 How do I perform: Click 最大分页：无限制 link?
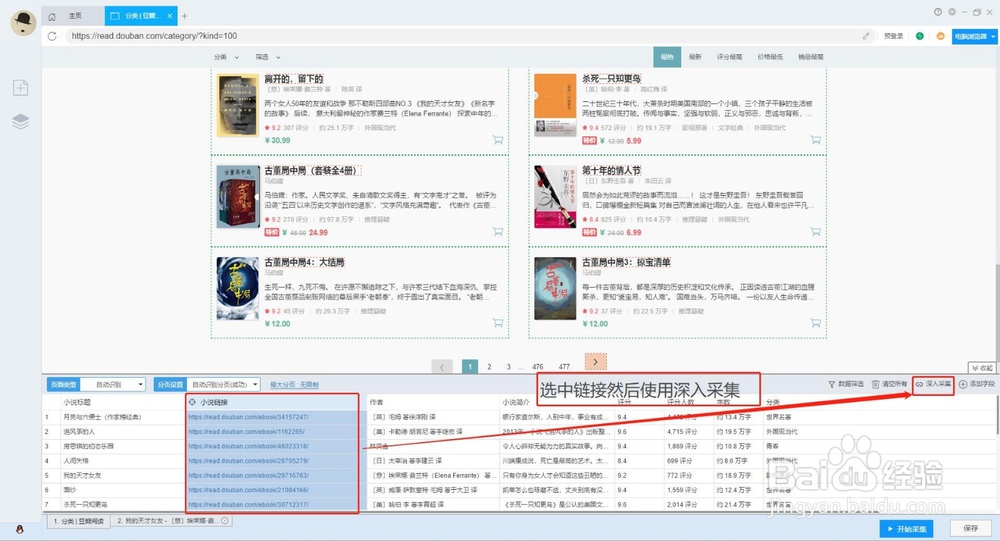pyautogui.click(x=294, y=385)
